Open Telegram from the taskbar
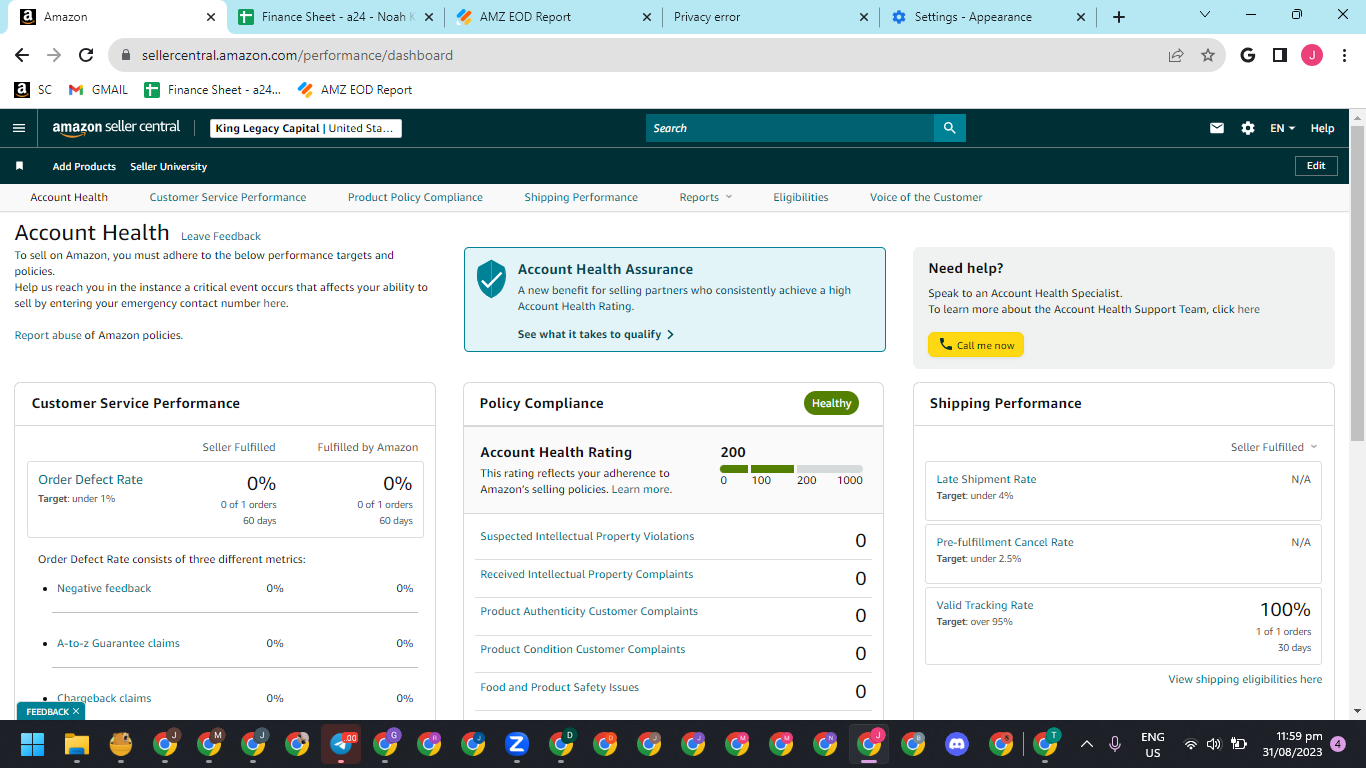This screenshot has height=768, width=1366. tap(341, 744)
